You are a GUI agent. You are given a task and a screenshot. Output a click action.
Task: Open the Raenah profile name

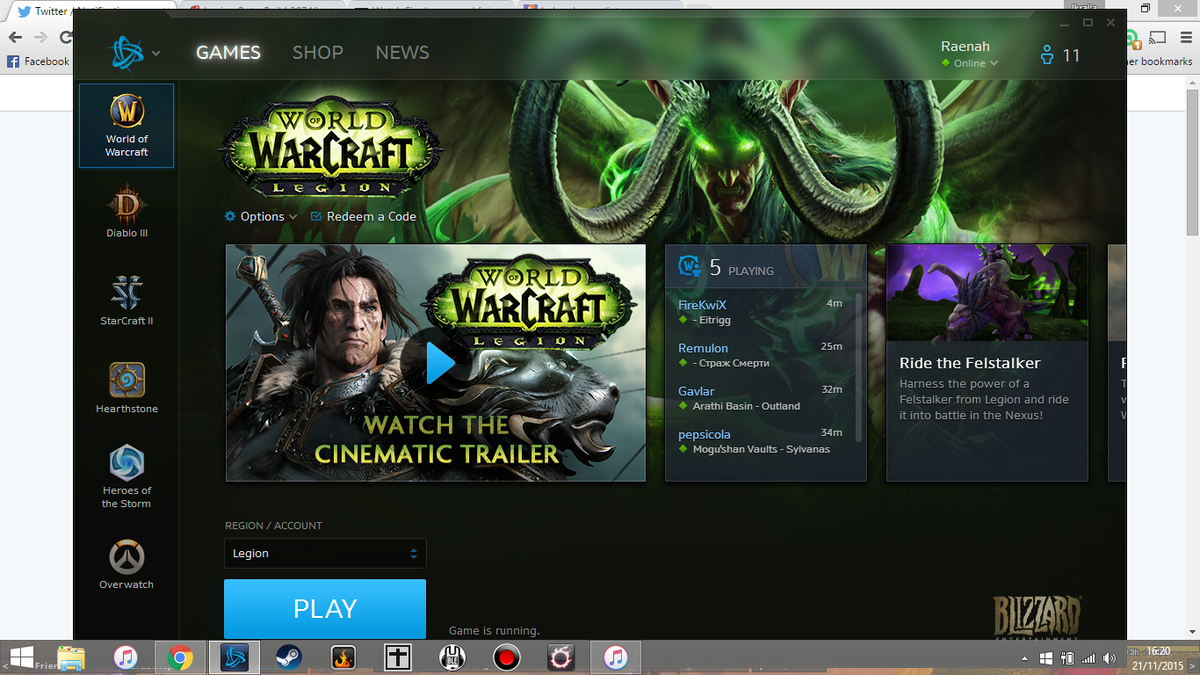coord(964,46)
